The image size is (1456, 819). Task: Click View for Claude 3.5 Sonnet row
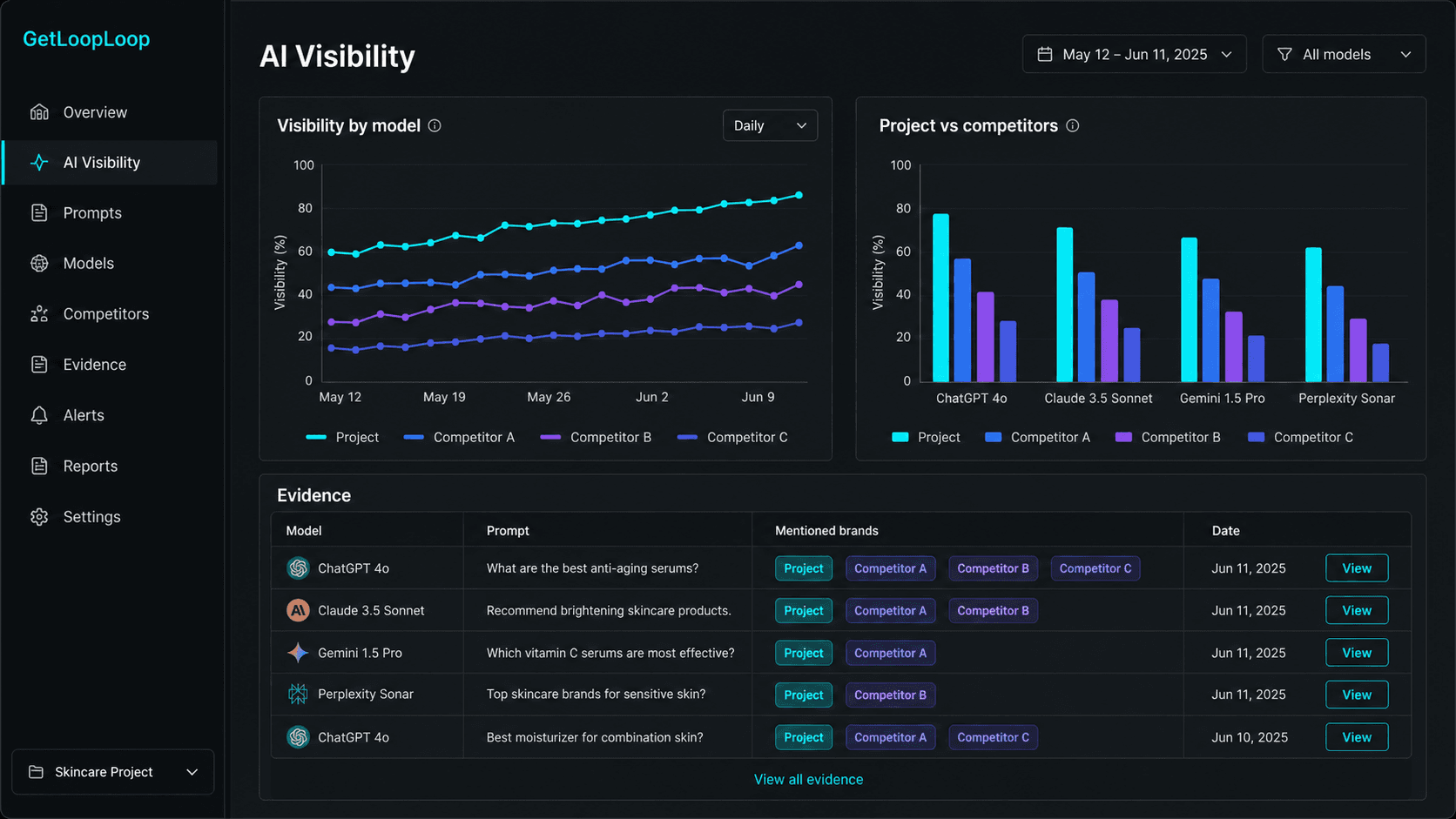pyautogui.click(x=1357, y=610)
